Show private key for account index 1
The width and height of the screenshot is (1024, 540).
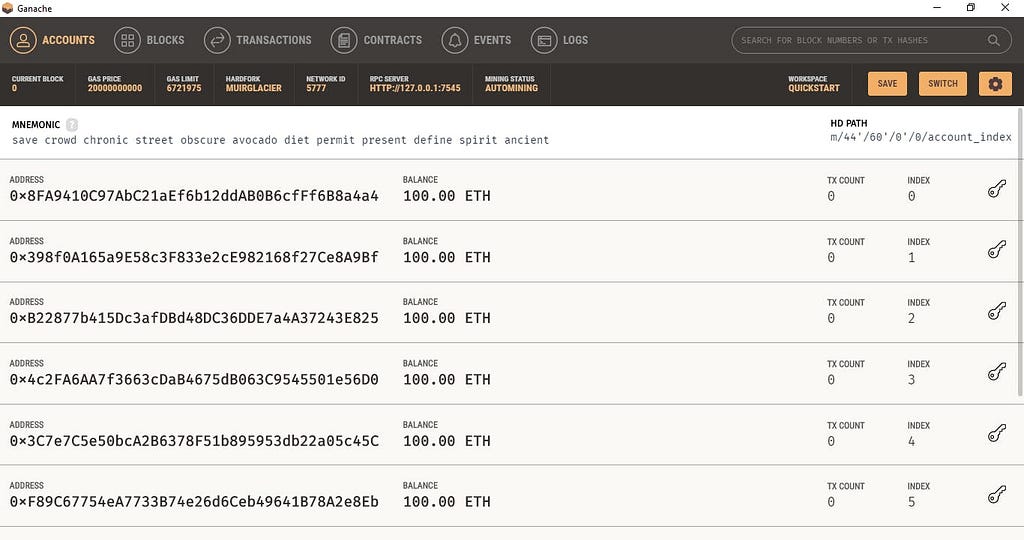(997, 250)
